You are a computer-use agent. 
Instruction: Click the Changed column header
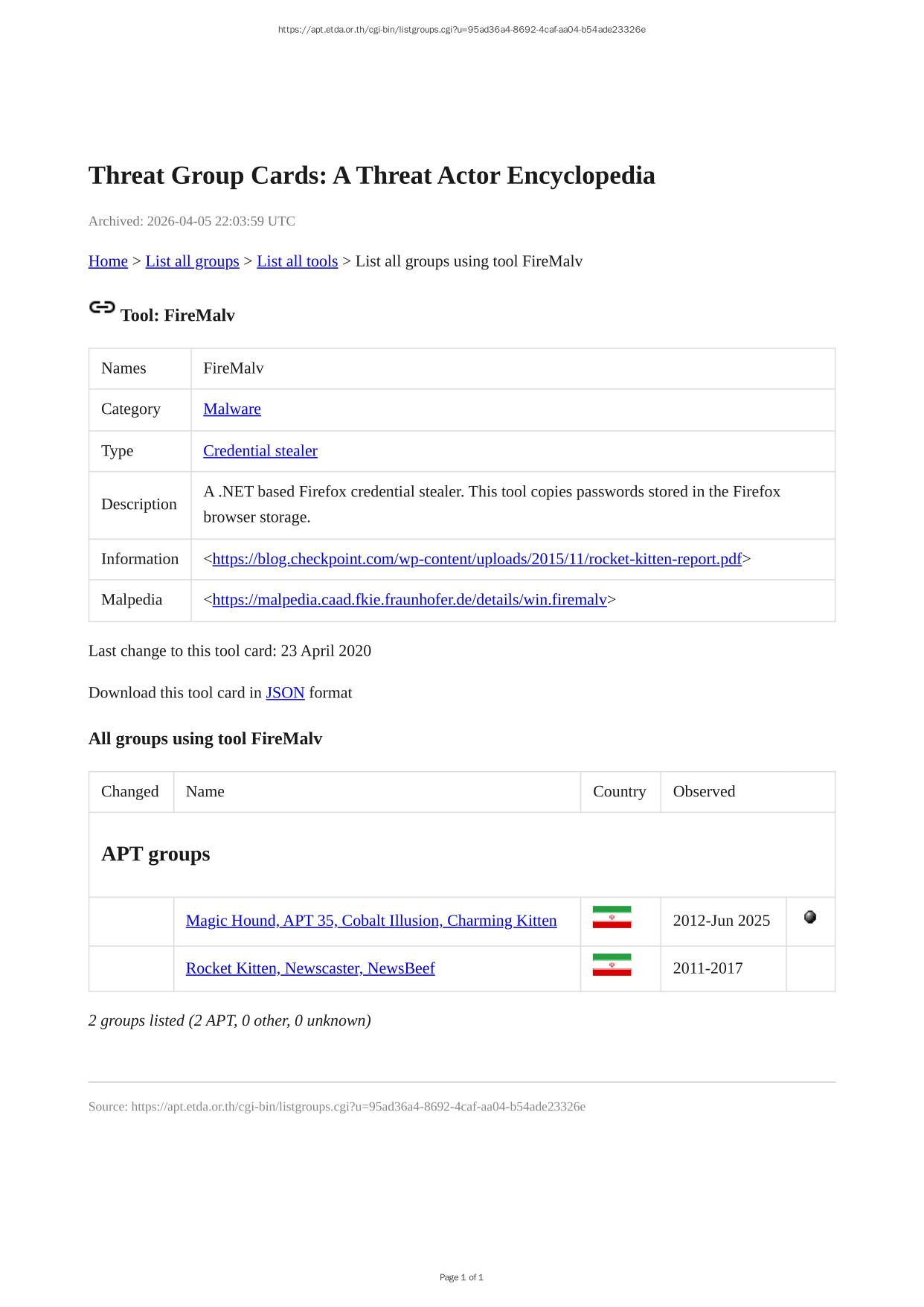pos(130,791)
